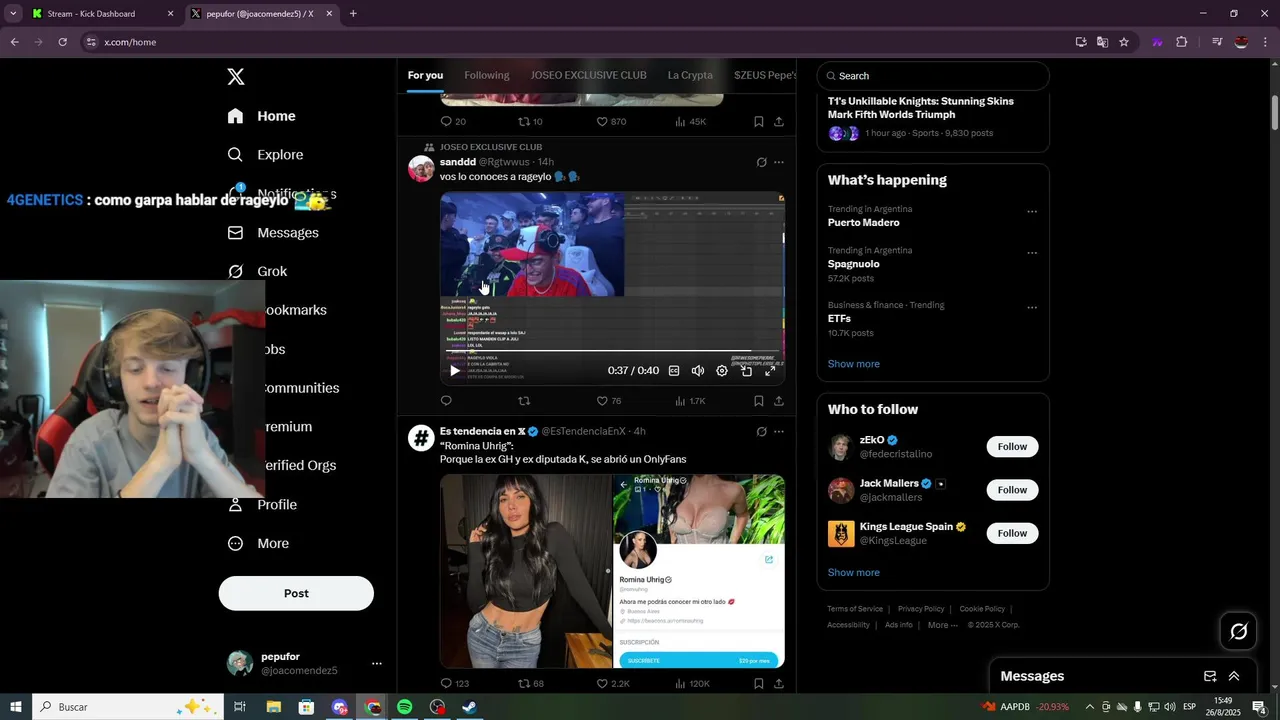
Task: Toggle captions on the video player
Action: point(674,371)
